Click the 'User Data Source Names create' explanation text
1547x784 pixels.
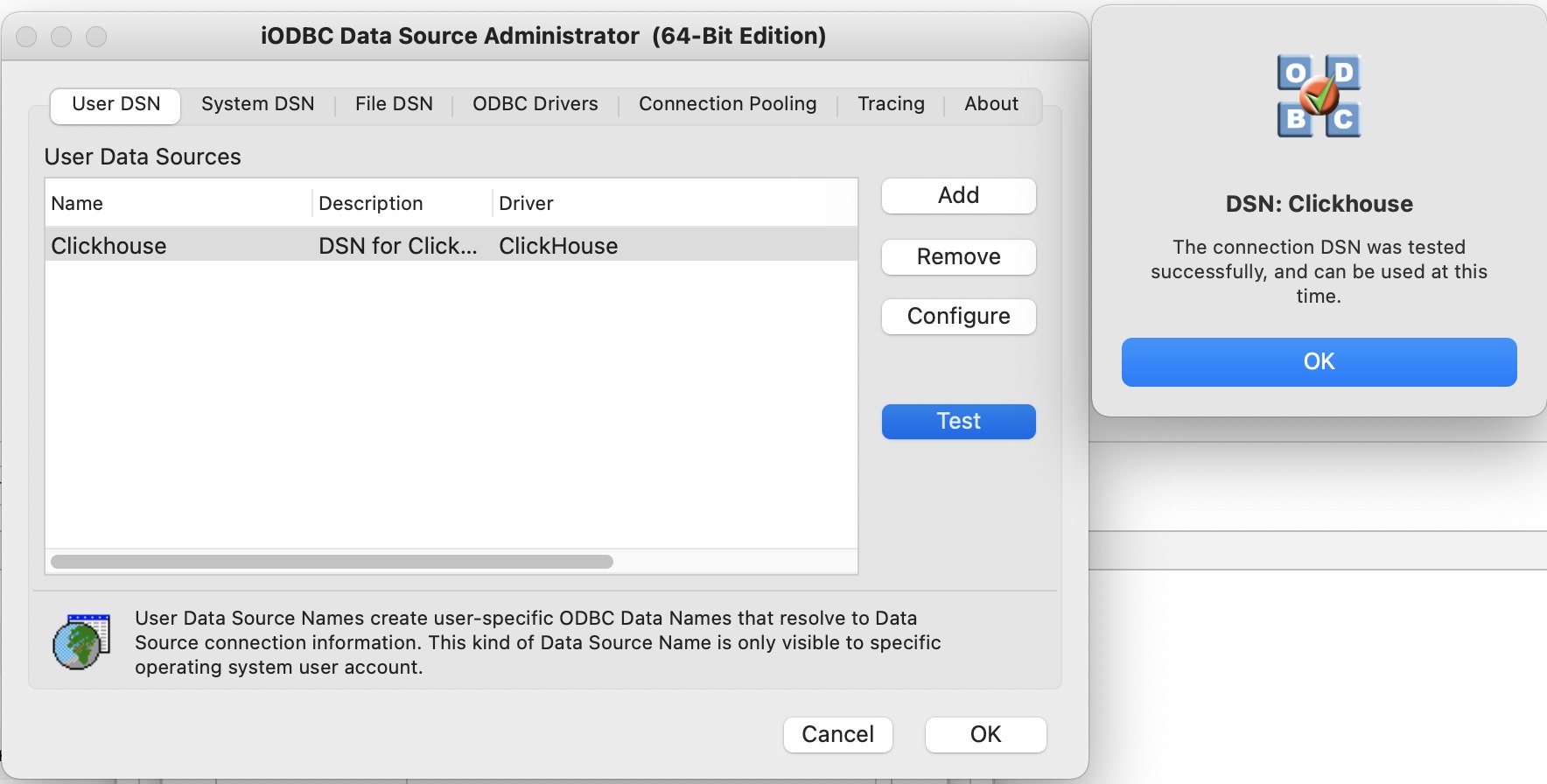pyautogui.click(x=538, y=642)
